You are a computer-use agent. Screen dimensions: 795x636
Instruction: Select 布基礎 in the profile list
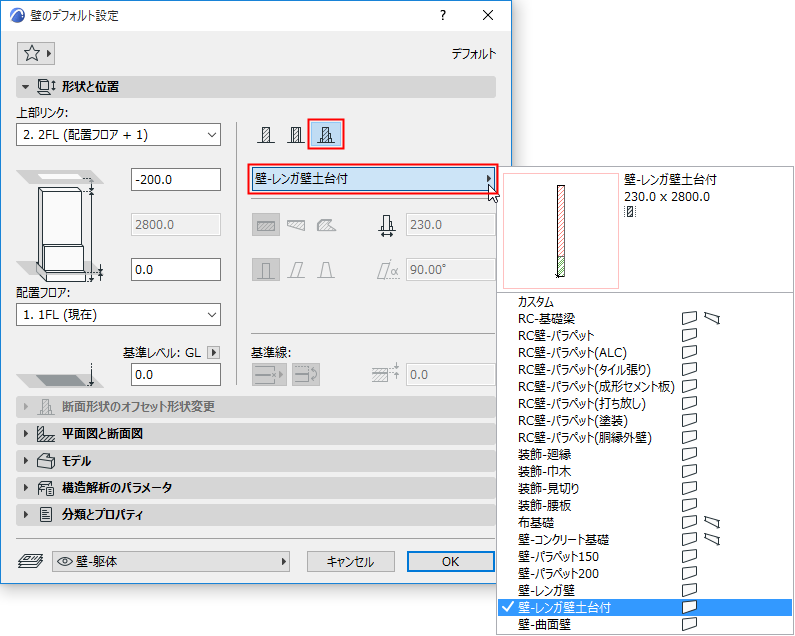coord(644,522)
